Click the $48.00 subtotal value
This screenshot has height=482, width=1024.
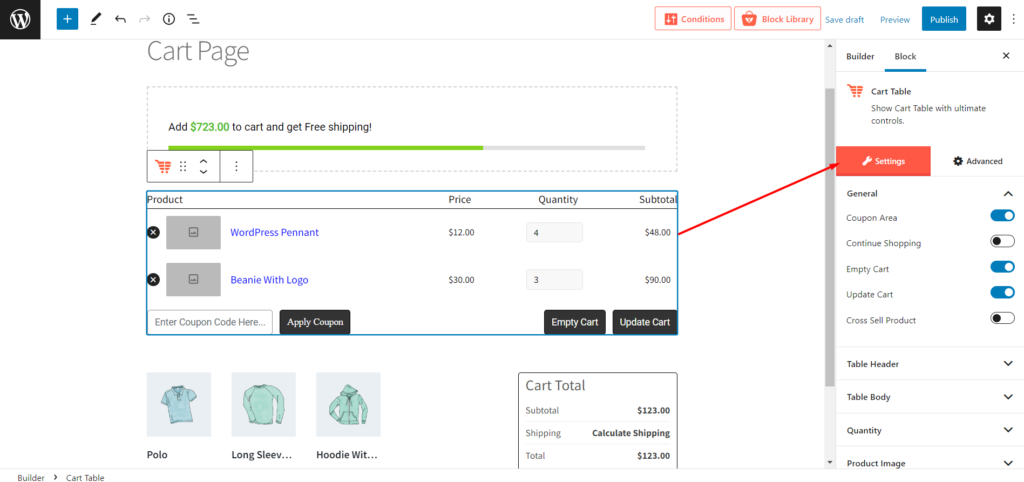click(657, 233)
